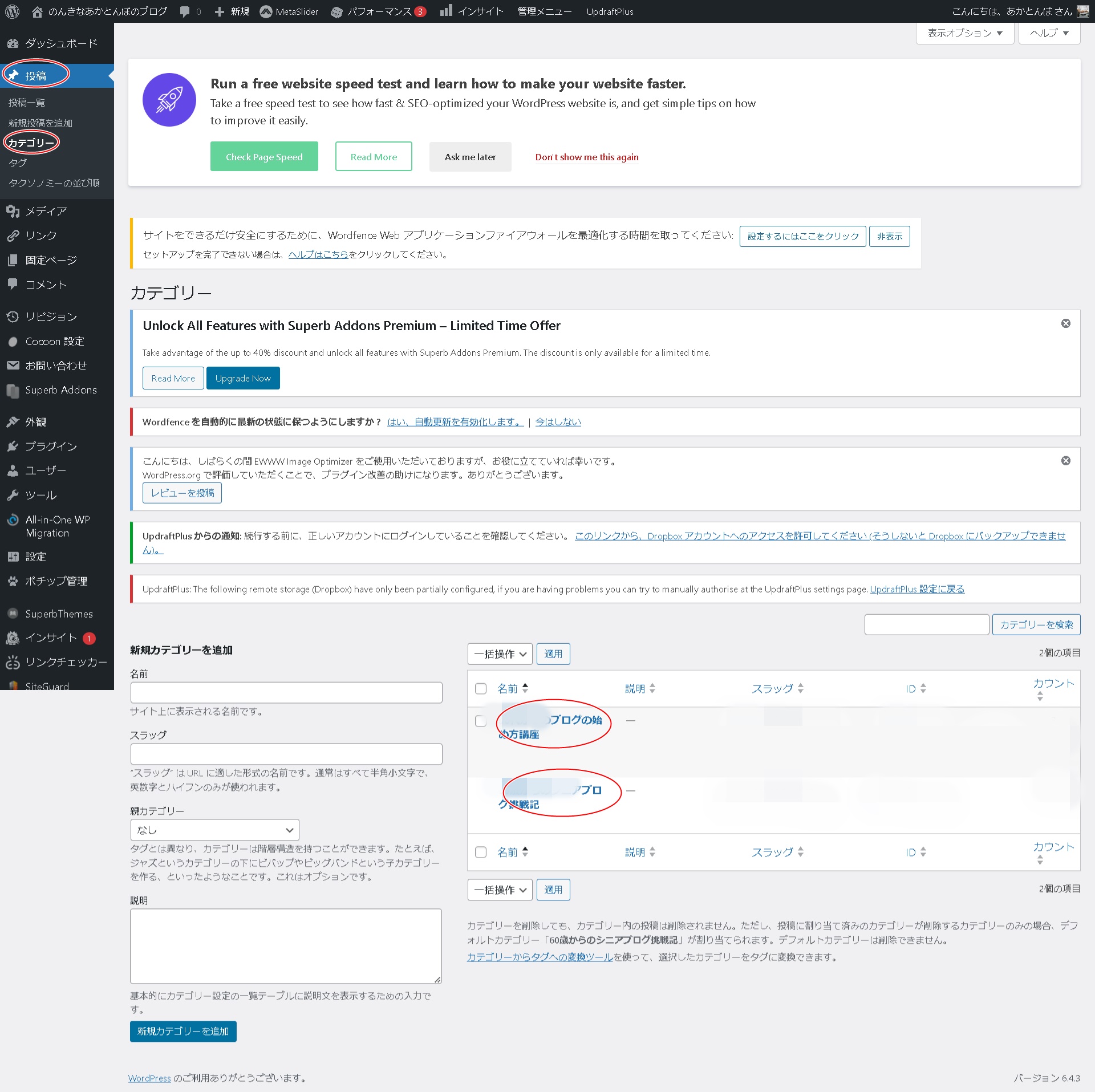Toggle the second category checkbox
This screenshot has height=1092, width=1095.
pos(480,790)
